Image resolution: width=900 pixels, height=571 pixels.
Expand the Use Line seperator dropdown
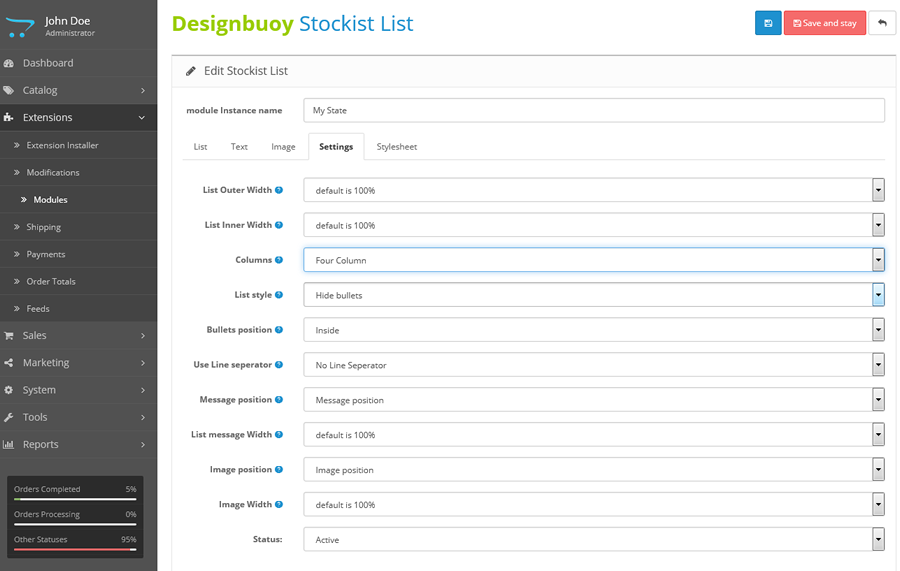[593, 365]
